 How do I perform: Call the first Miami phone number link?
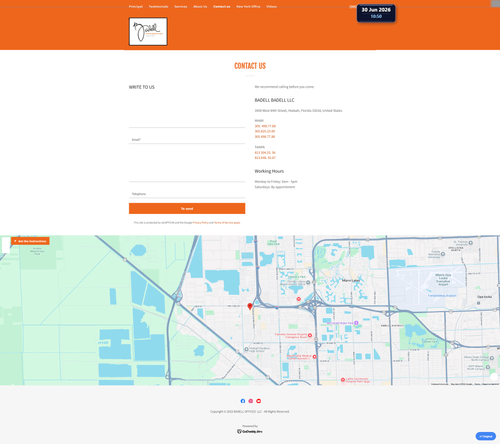pyautogui.click(x=265, y=126)
